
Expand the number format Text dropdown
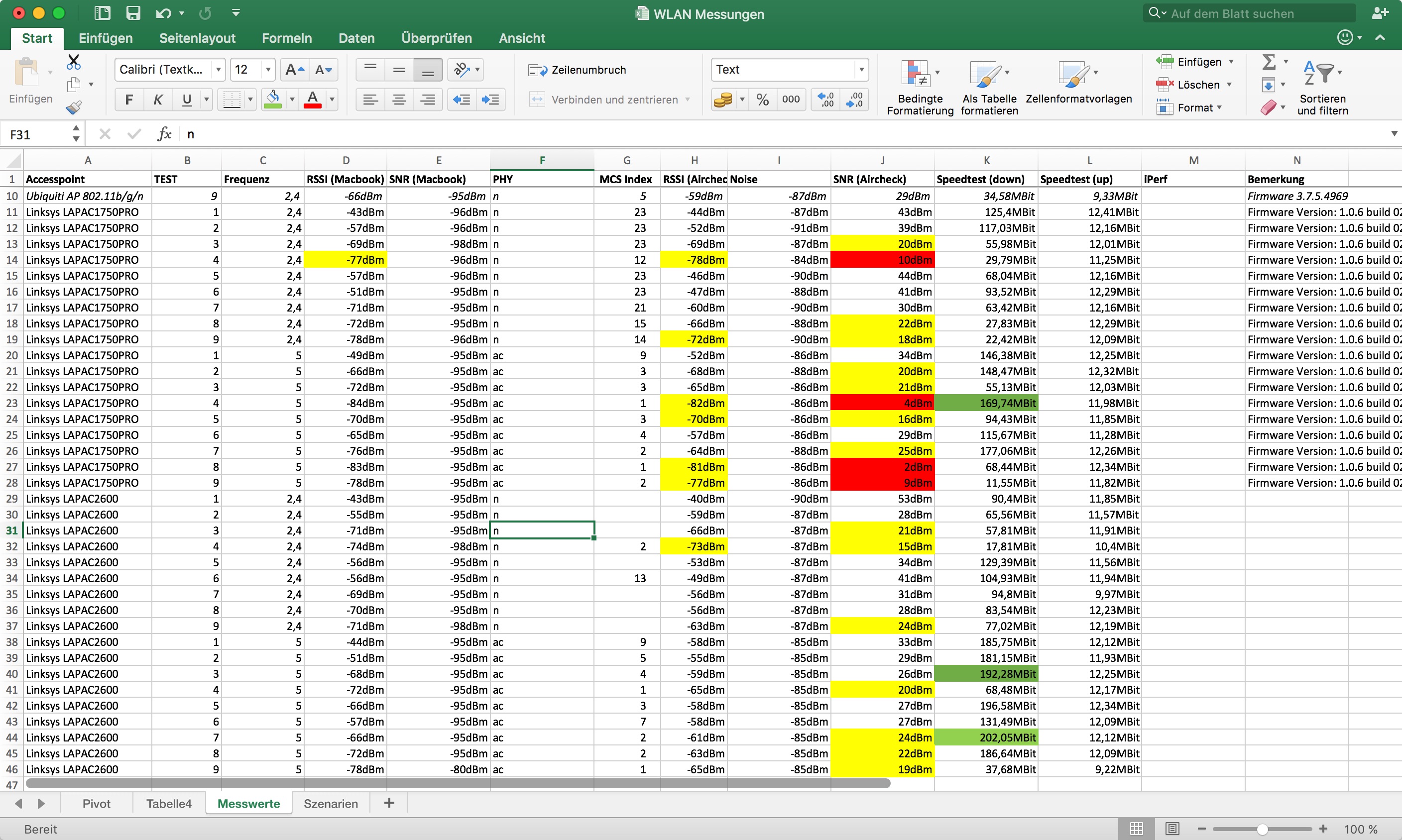point(861,70)
